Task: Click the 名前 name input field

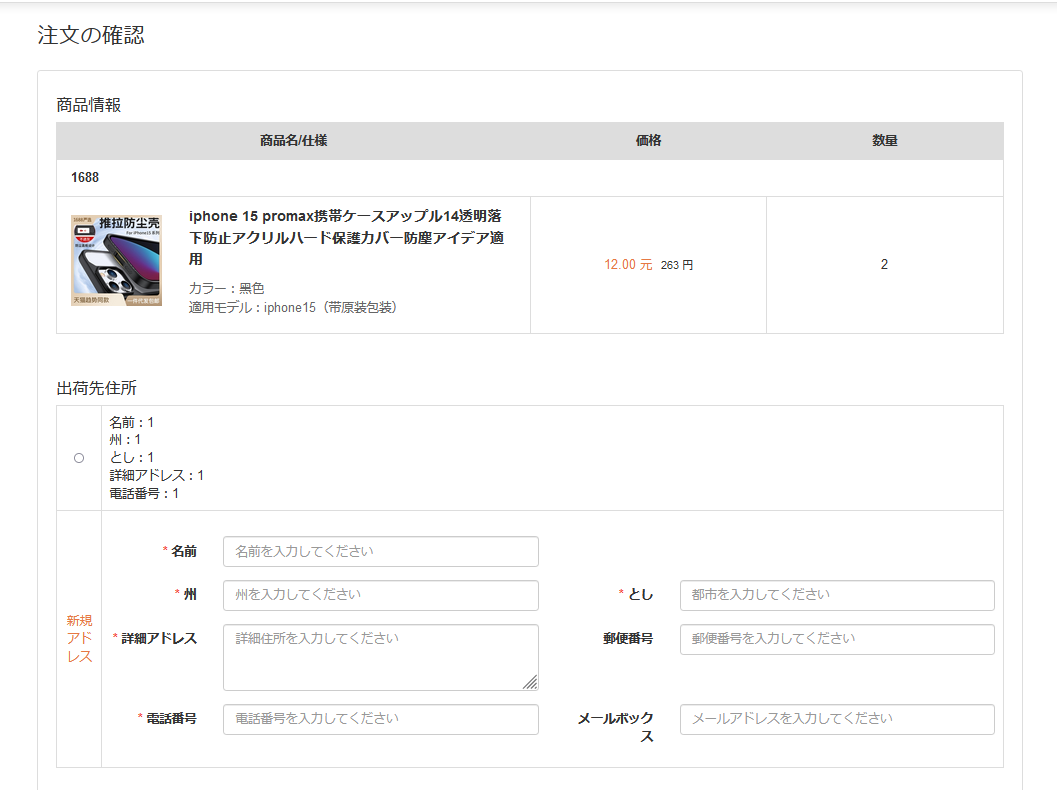Action: 380,551
